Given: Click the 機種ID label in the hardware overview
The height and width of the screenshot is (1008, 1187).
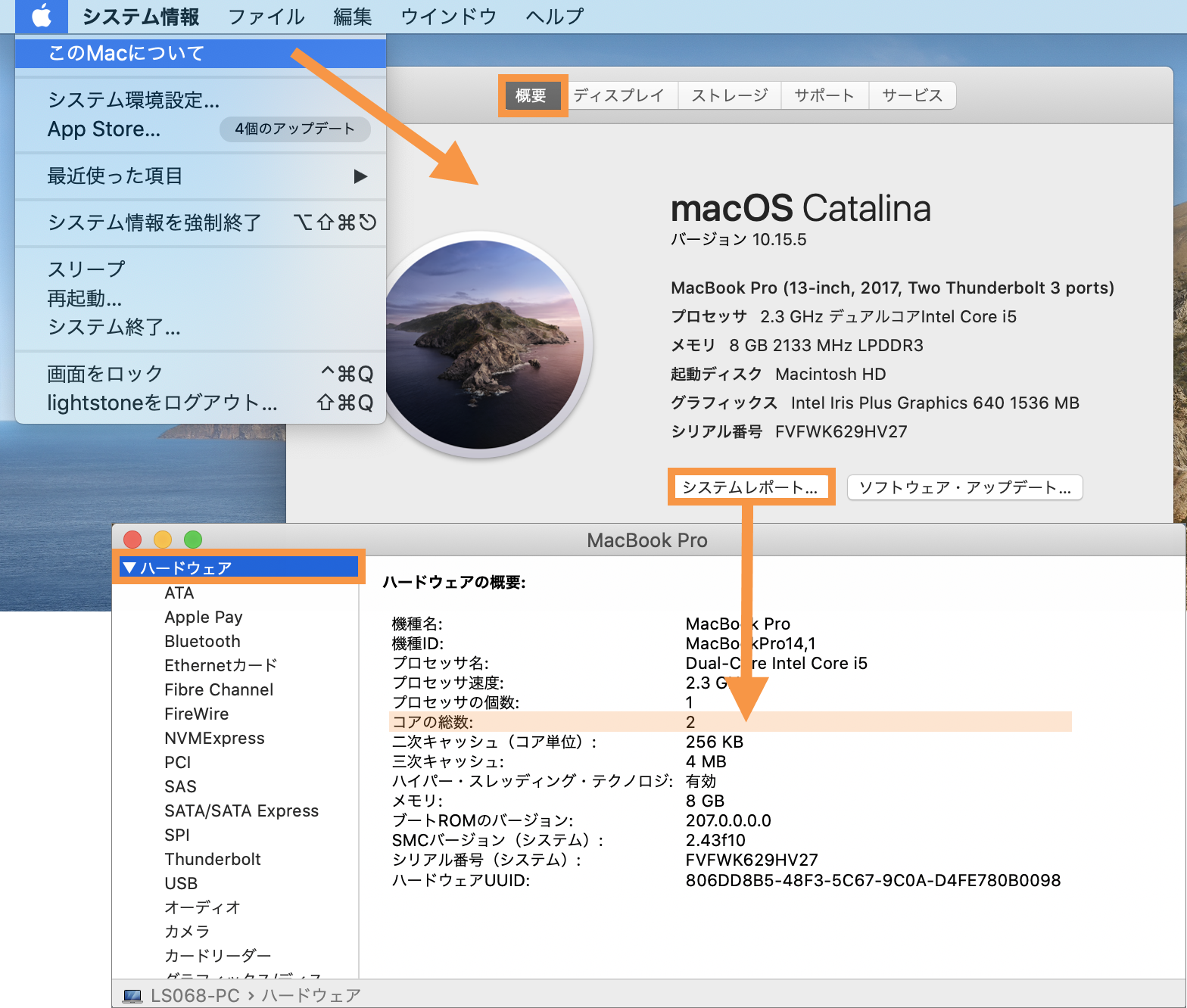Looking at the screenshot, I should (418, 644).
